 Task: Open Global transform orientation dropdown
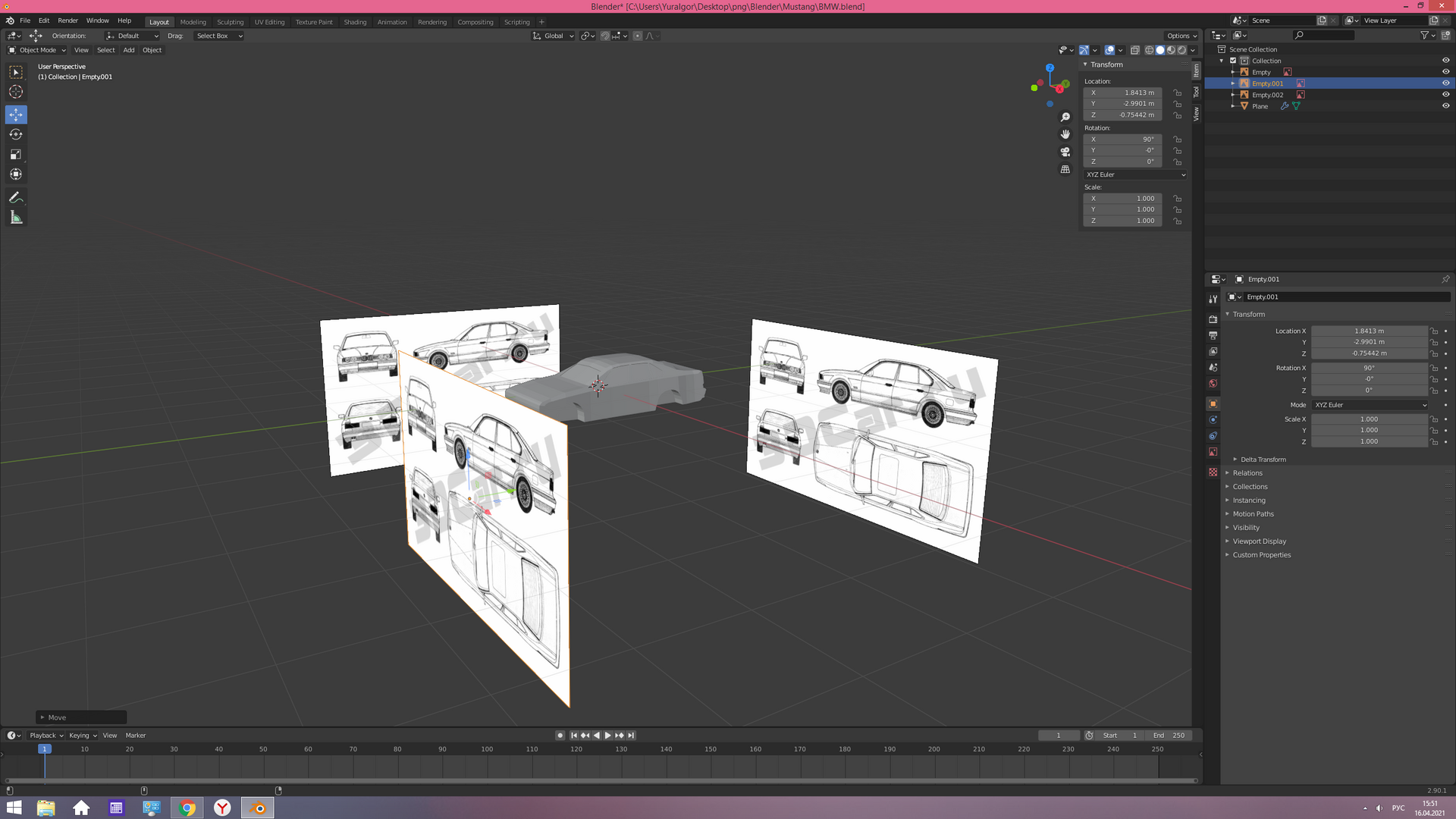(554, 36)
